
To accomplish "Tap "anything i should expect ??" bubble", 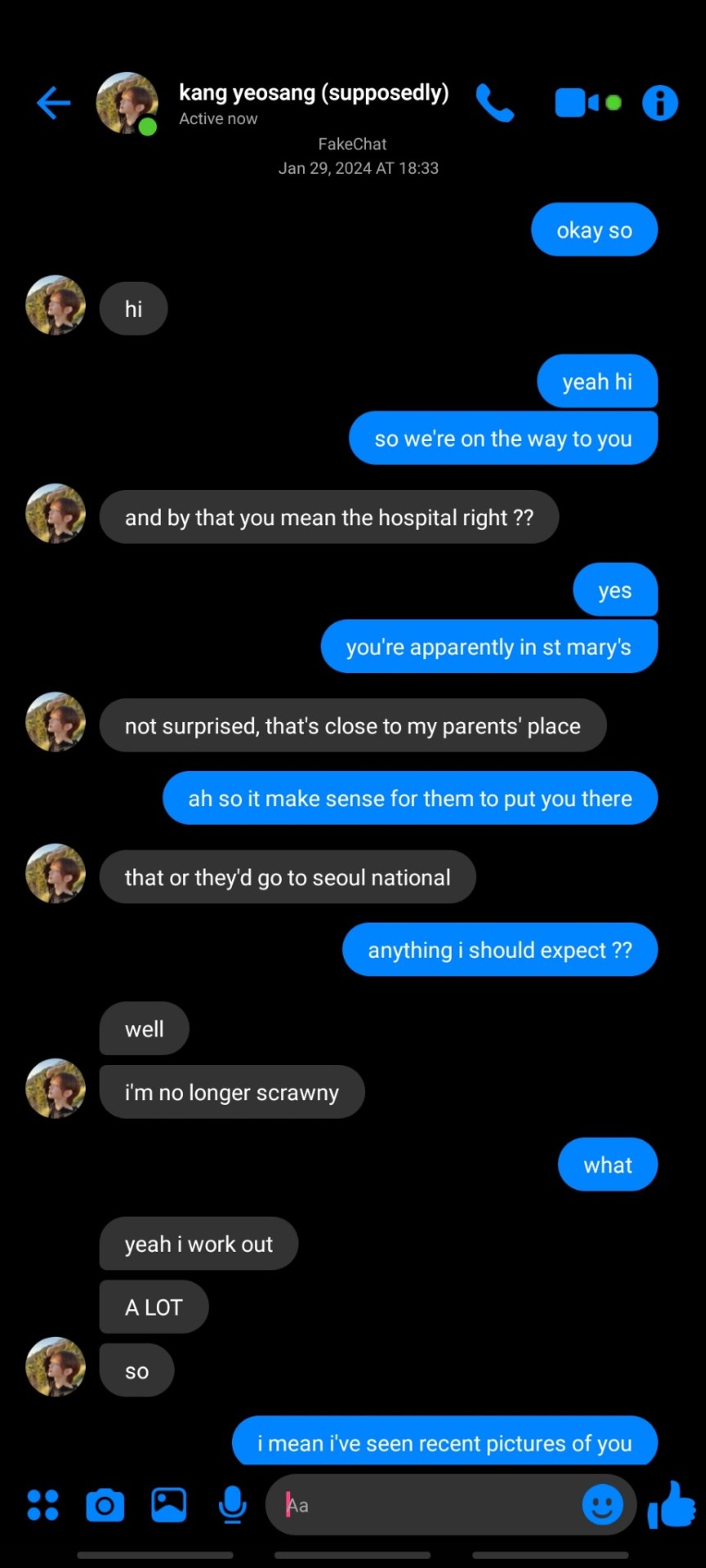I will click(x=499, y=950).
